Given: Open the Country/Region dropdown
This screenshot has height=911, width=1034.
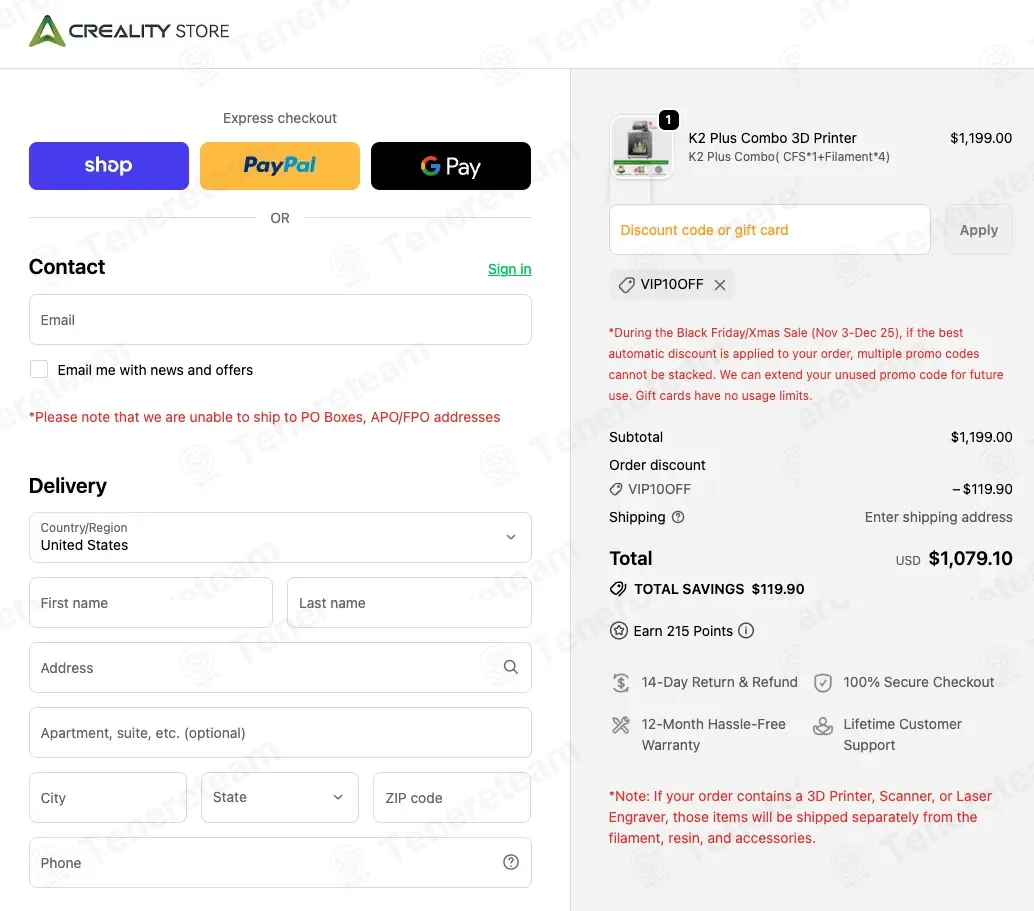Looking at the screenshot, I should [280, 537].
